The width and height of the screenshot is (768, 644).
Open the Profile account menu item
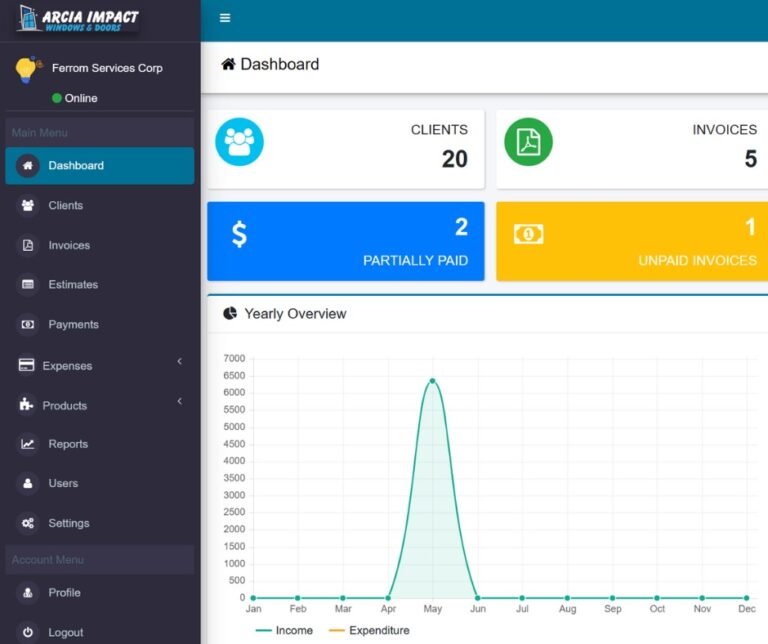[x=64, y=592]
